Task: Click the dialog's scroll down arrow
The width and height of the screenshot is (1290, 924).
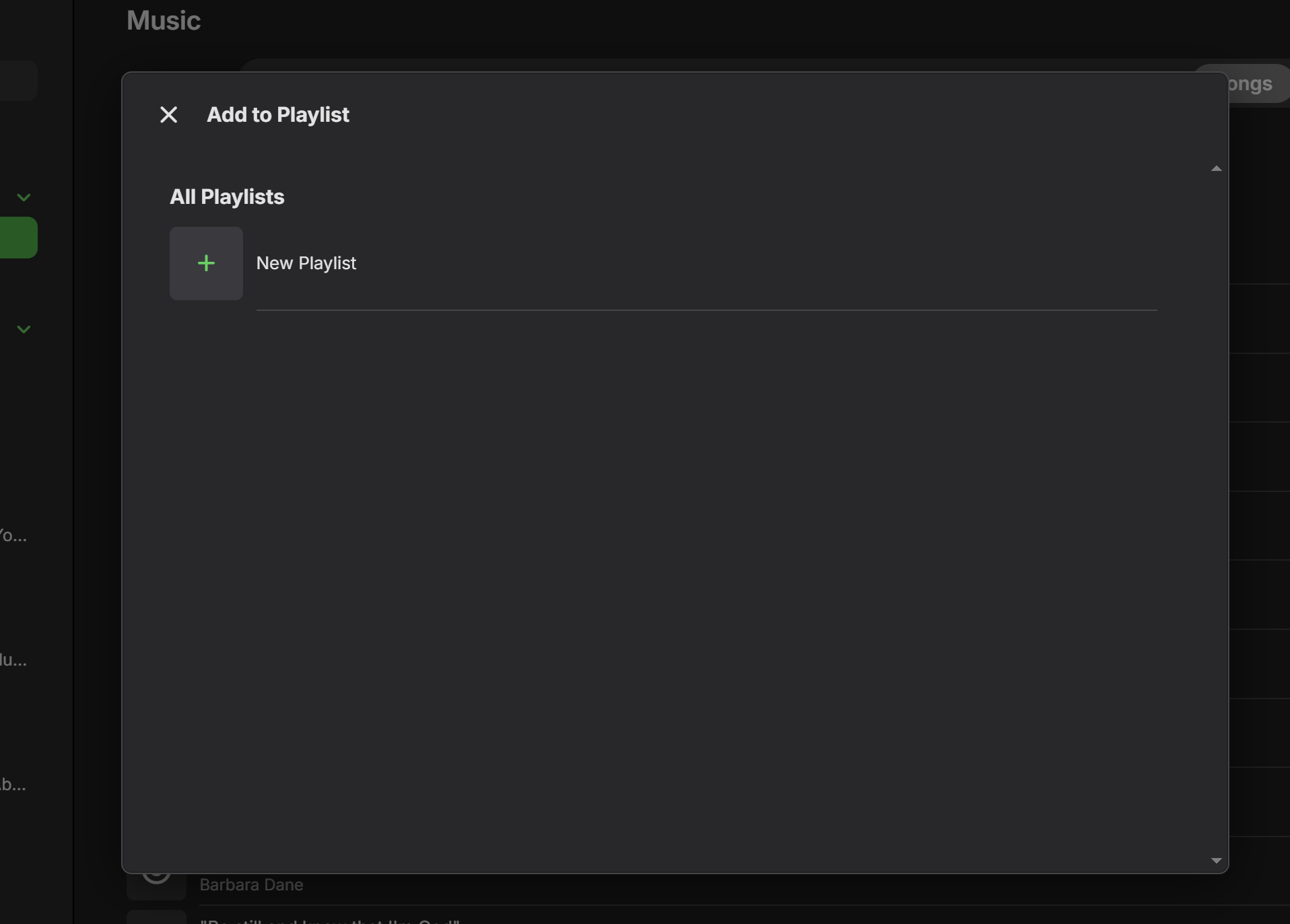Action: pyautogui.click(x=1216, y=861)
